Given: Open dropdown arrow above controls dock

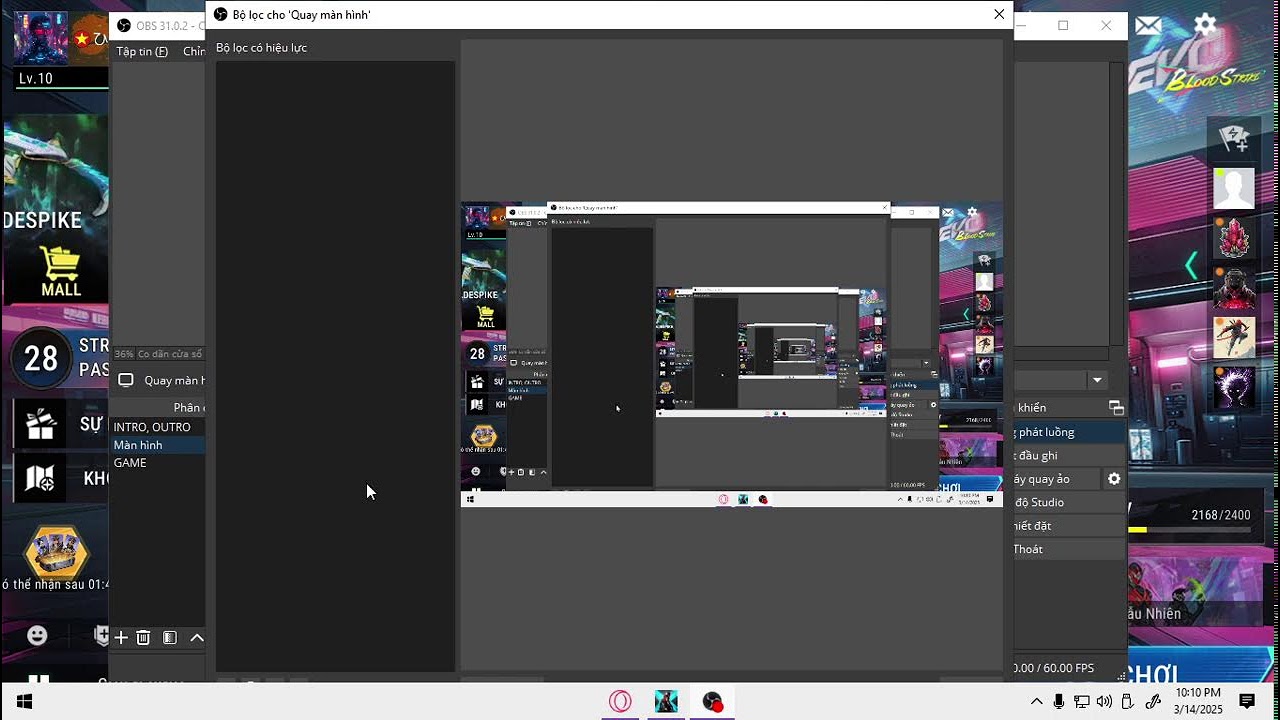Looking at the screenshot, I should 1097,380.
